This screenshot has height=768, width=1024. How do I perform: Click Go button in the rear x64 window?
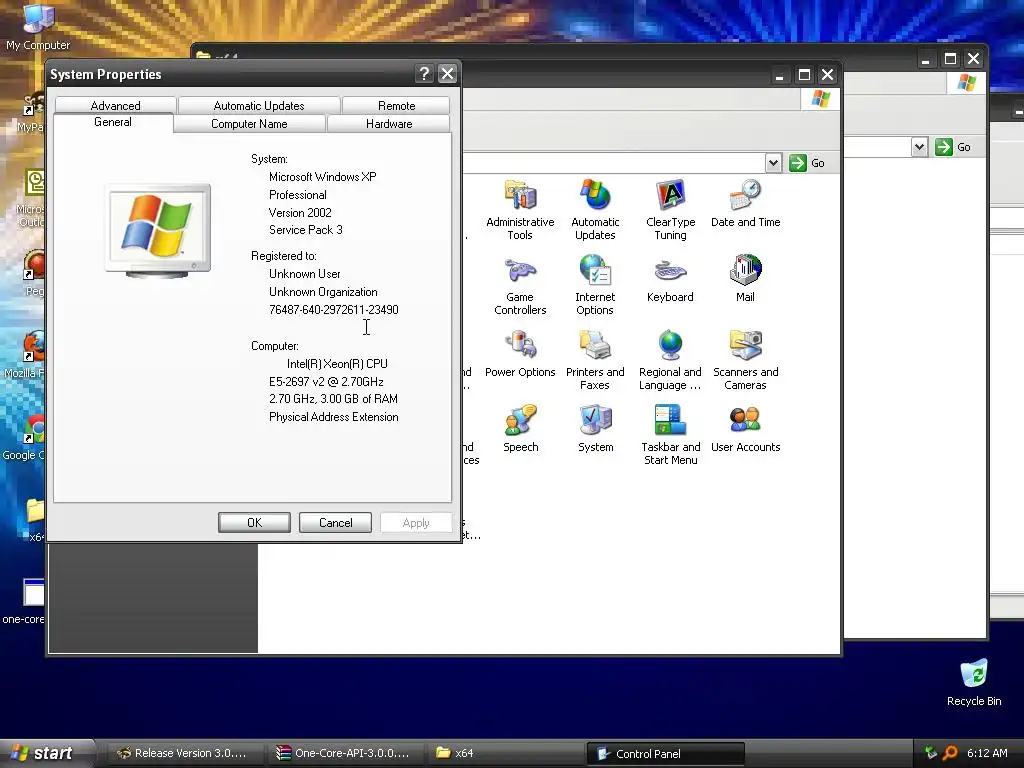click(x=953, y=147)
